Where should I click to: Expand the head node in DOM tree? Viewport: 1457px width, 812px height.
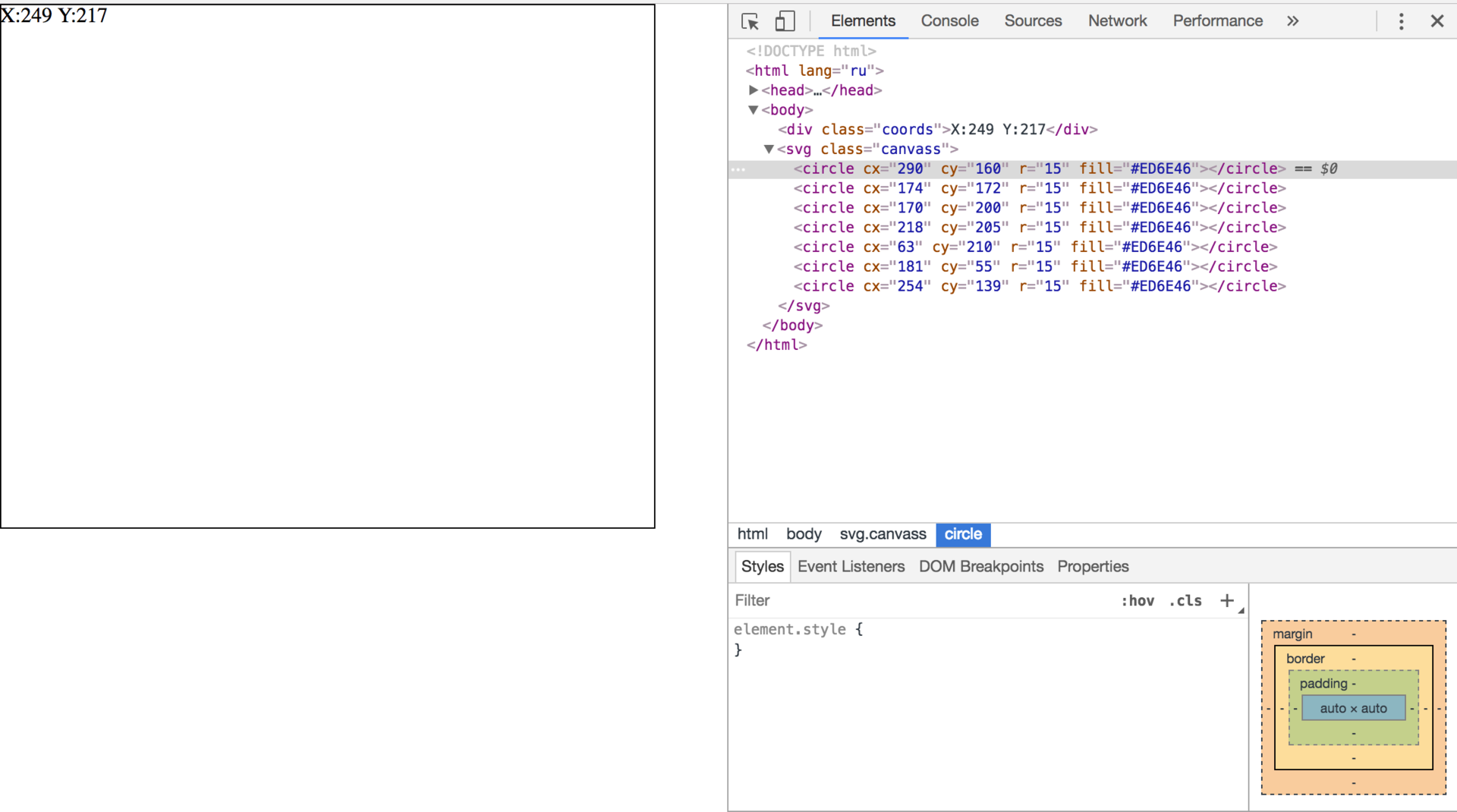click(753, 90)
